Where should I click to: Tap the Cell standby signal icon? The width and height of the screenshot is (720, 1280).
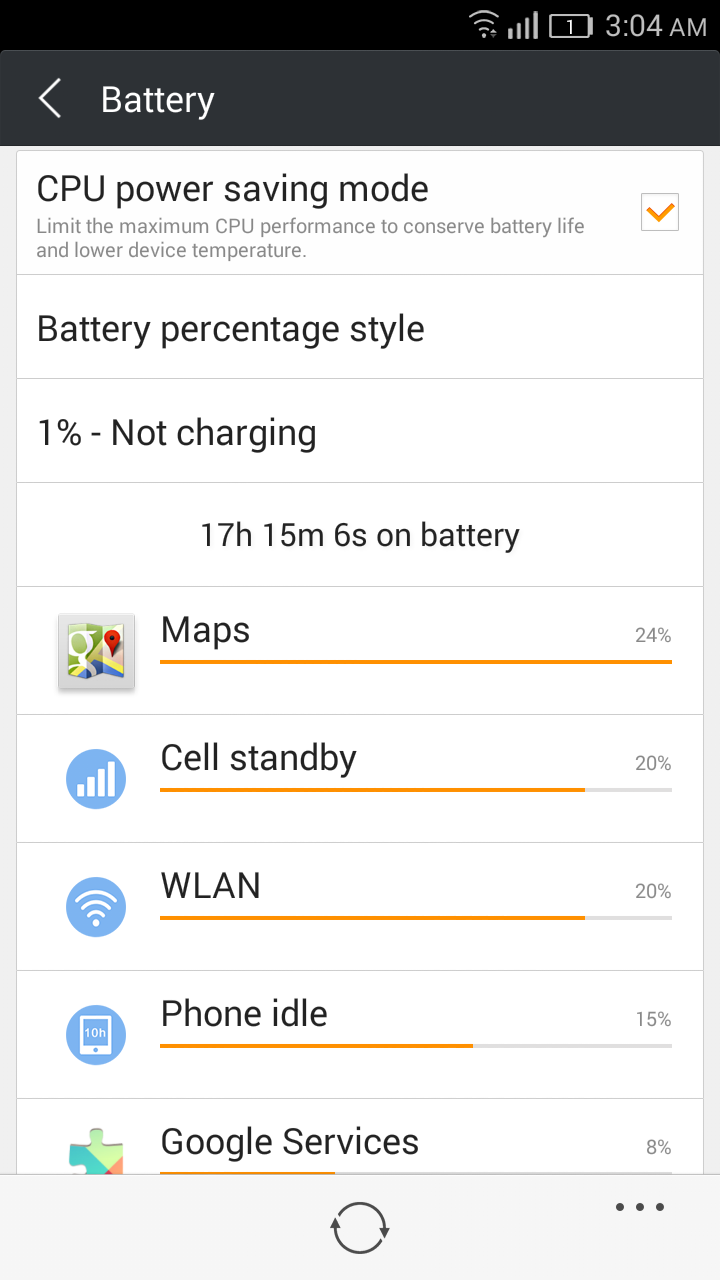pyautogui.click(x=96, y=779)
